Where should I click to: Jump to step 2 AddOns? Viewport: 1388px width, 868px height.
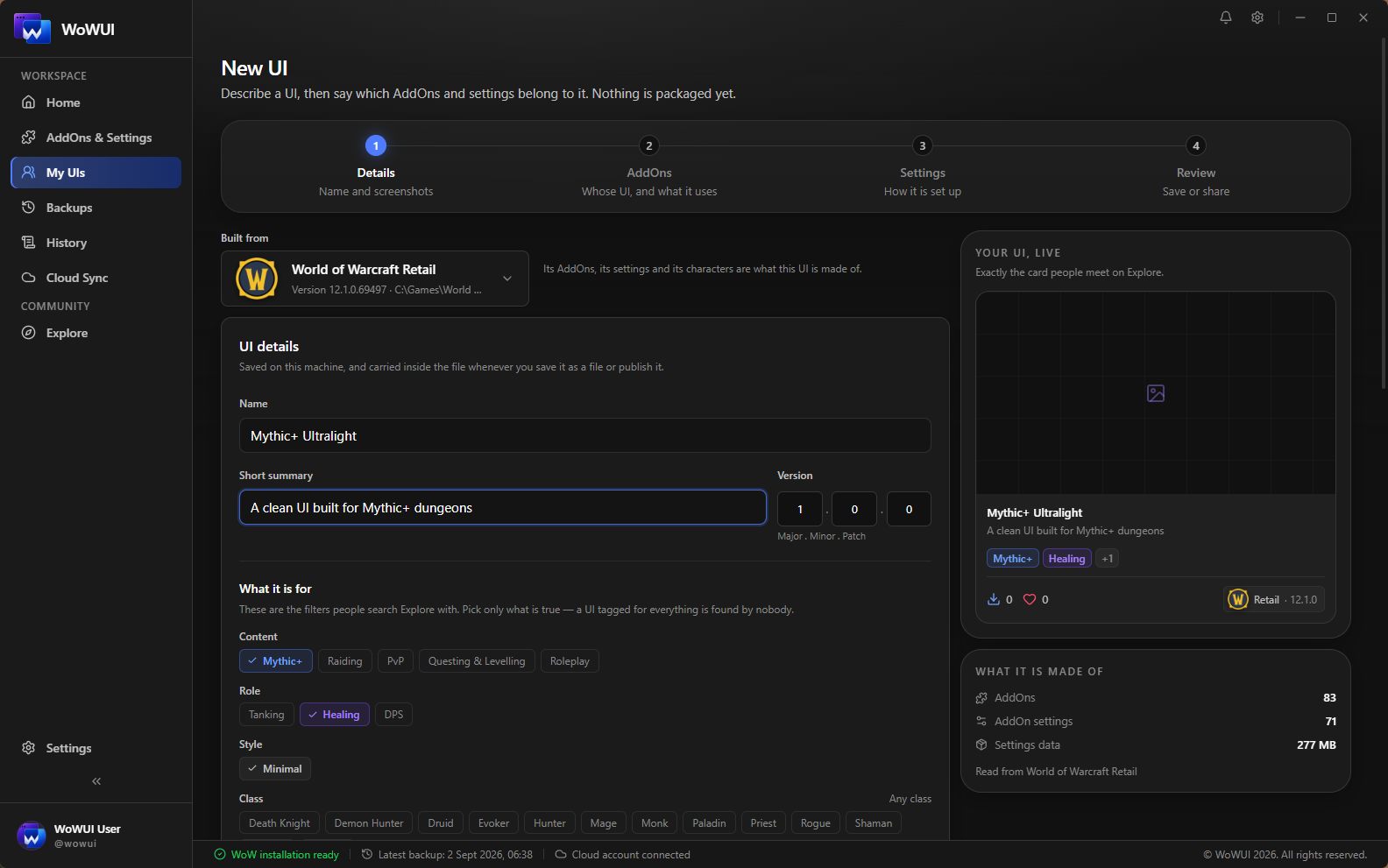649,166
